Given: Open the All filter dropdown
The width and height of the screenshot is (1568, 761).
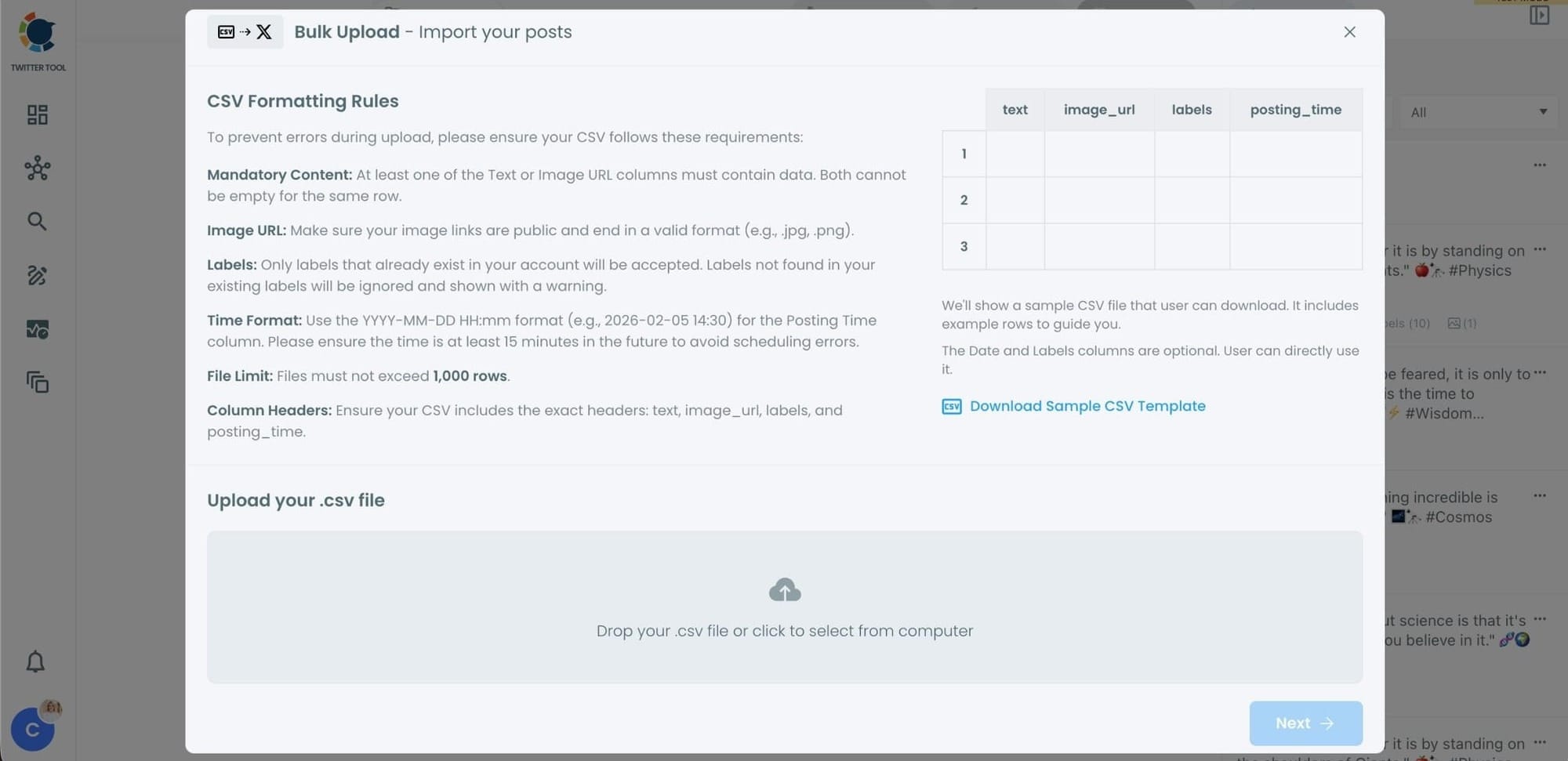Looking at the screenshot, I should [x=1477, y=112].
